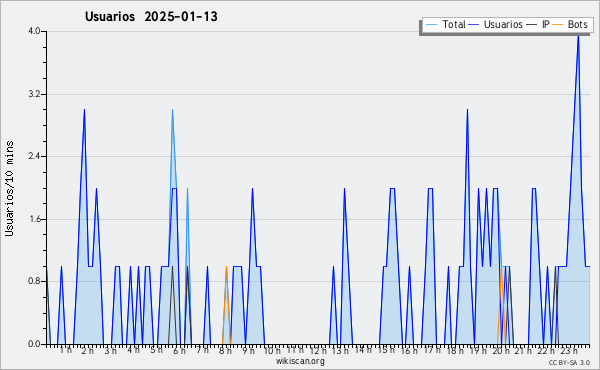Click the "15 h" x-axis label
This screenshot has width=600, height=370.
click(x=386, y=350)
